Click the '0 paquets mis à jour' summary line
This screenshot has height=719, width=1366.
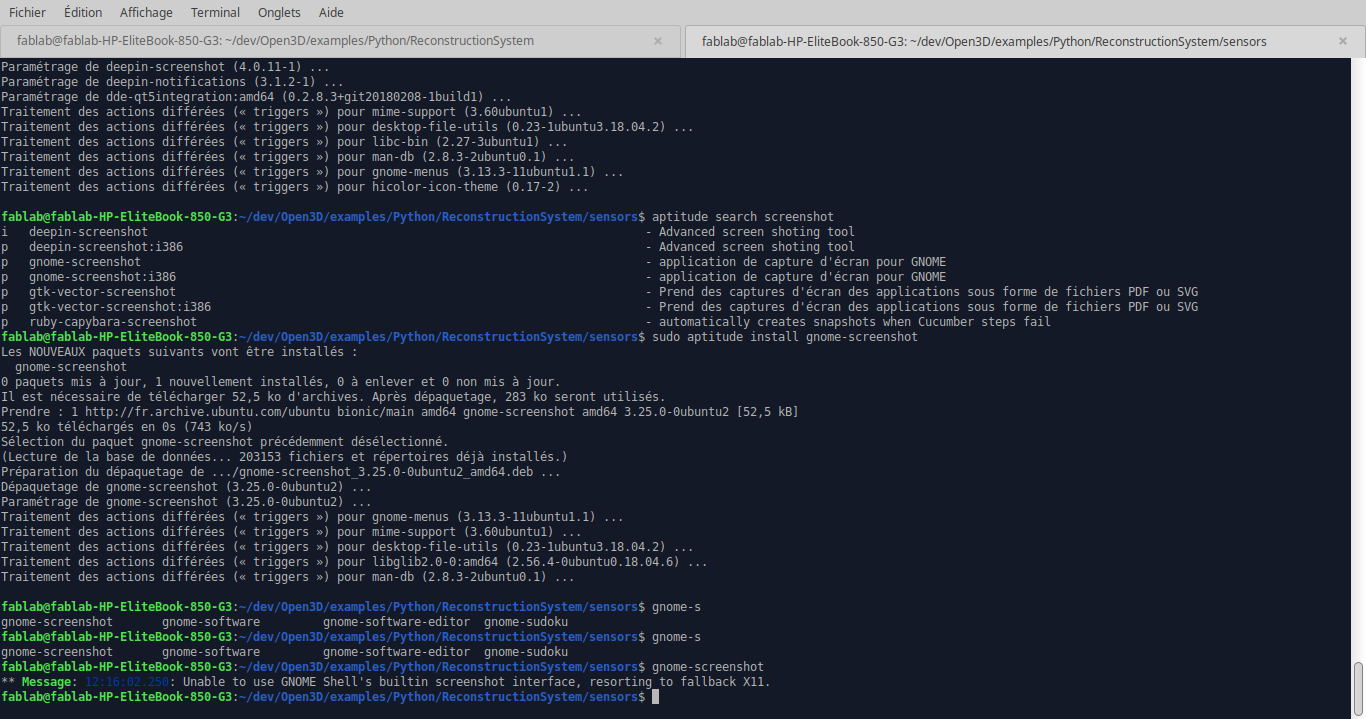pos(281,382)
